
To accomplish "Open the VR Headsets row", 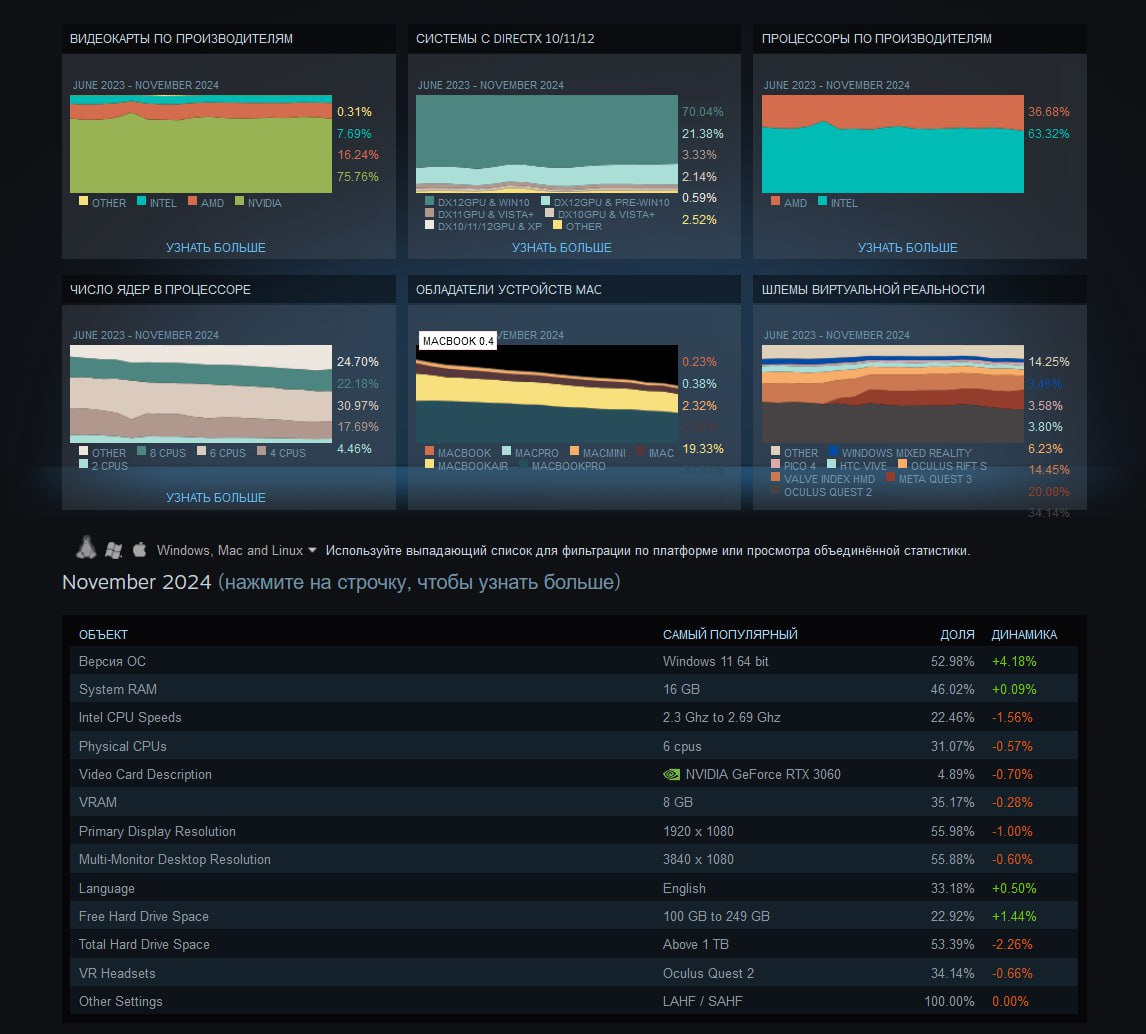I will [x=574, y=973].
